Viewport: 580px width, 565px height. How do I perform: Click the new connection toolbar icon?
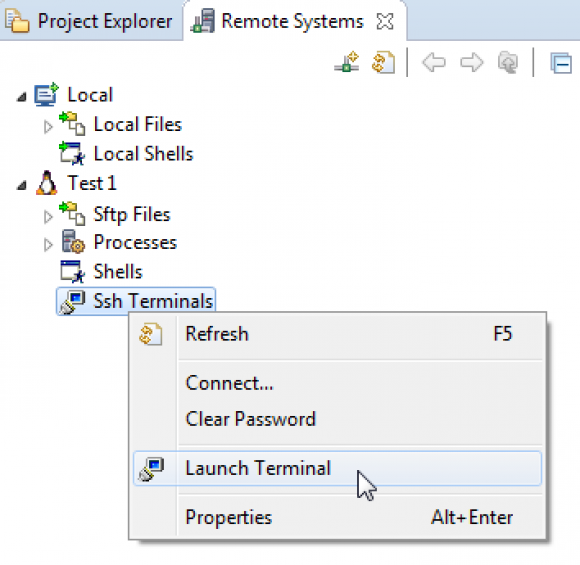click(x=346, y=62)
